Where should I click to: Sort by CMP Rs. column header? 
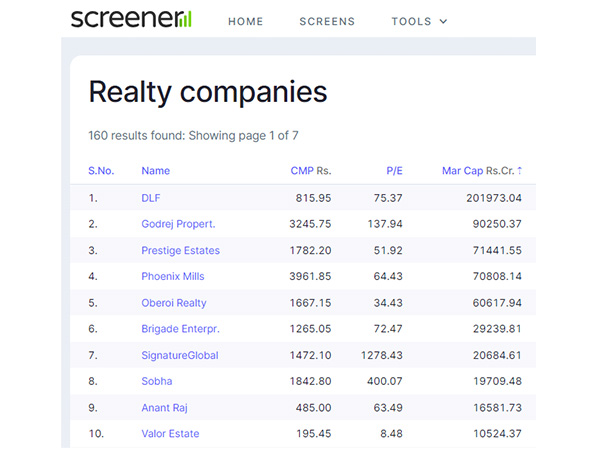click(x=311, y=171)
